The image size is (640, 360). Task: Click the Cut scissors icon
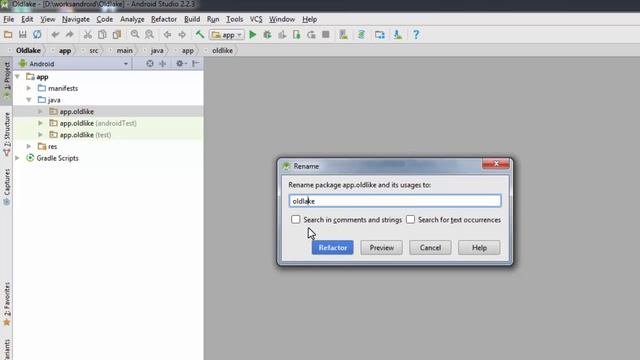87,35
